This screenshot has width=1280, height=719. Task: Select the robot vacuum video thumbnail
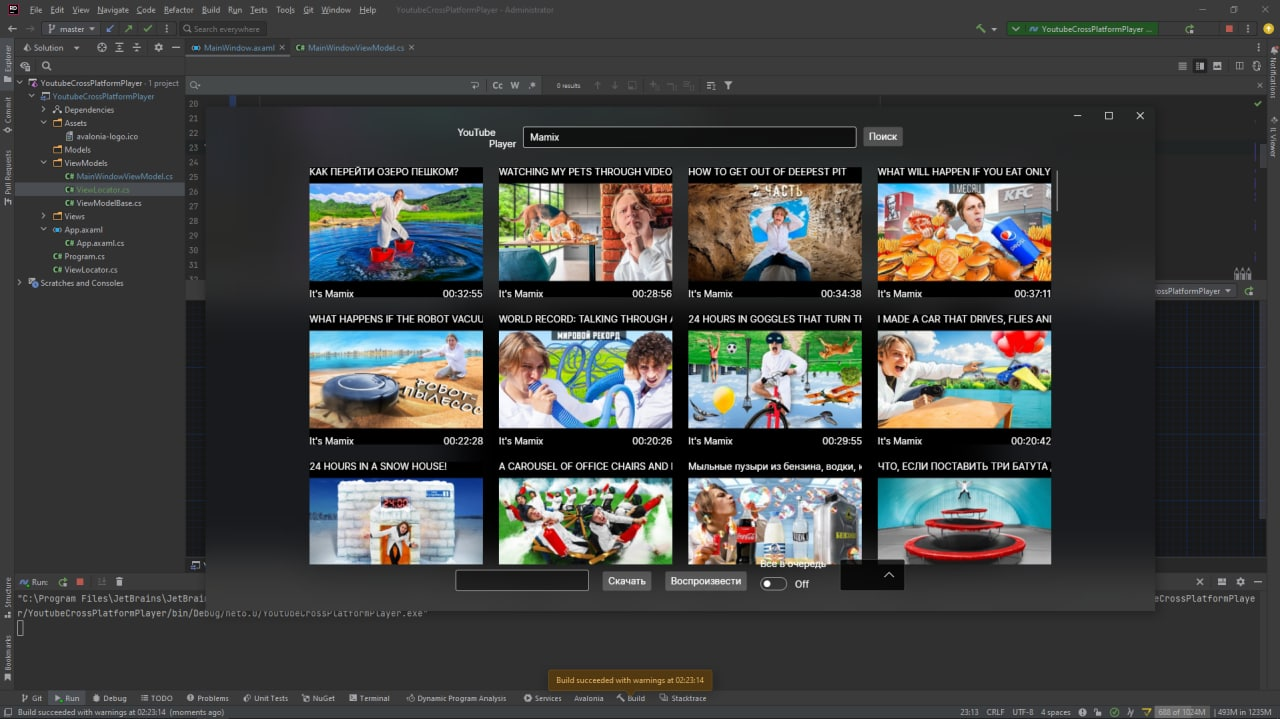pyautogui.click(x=396, y=380)
